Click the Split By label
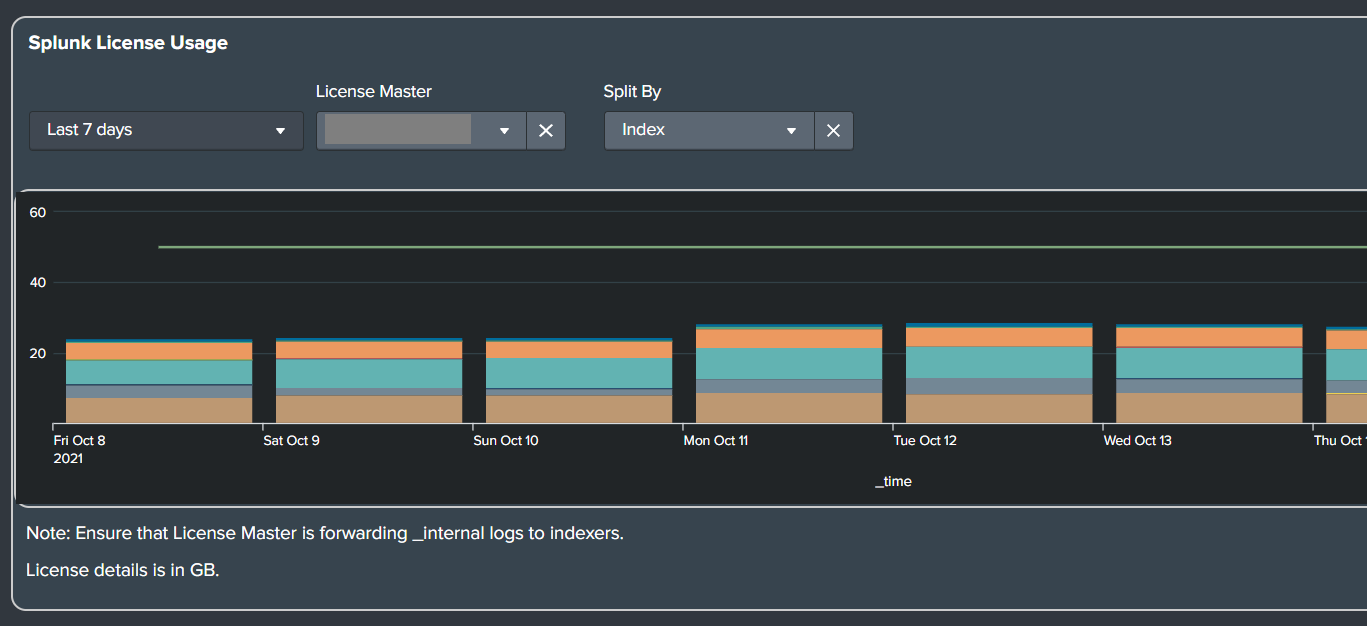 tap(632, 91)
